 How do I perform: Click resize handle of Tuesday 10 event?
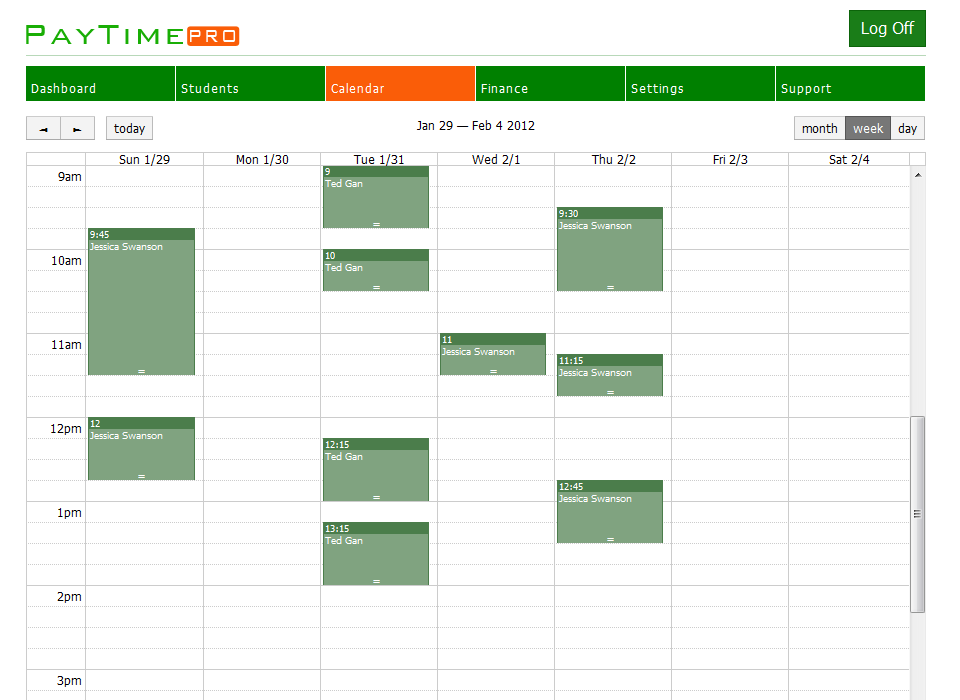pyautogui.click(x=377, y=287)
